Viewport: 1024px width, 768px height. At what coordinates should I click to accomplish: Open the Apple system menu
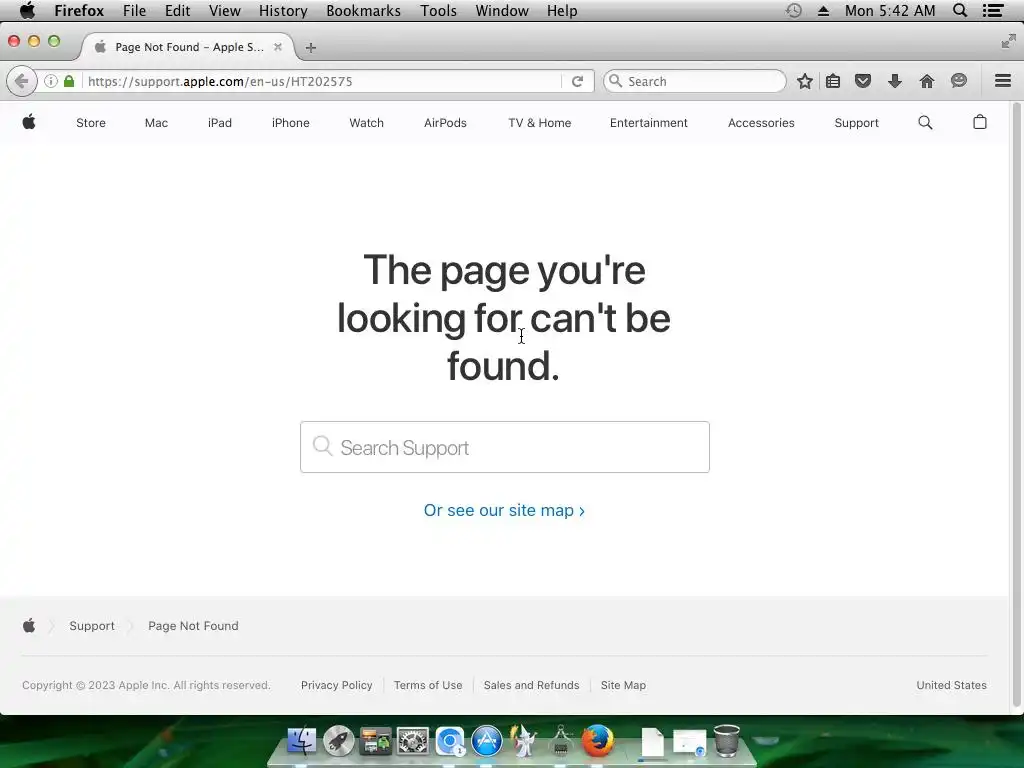click(x=27, y=10)
